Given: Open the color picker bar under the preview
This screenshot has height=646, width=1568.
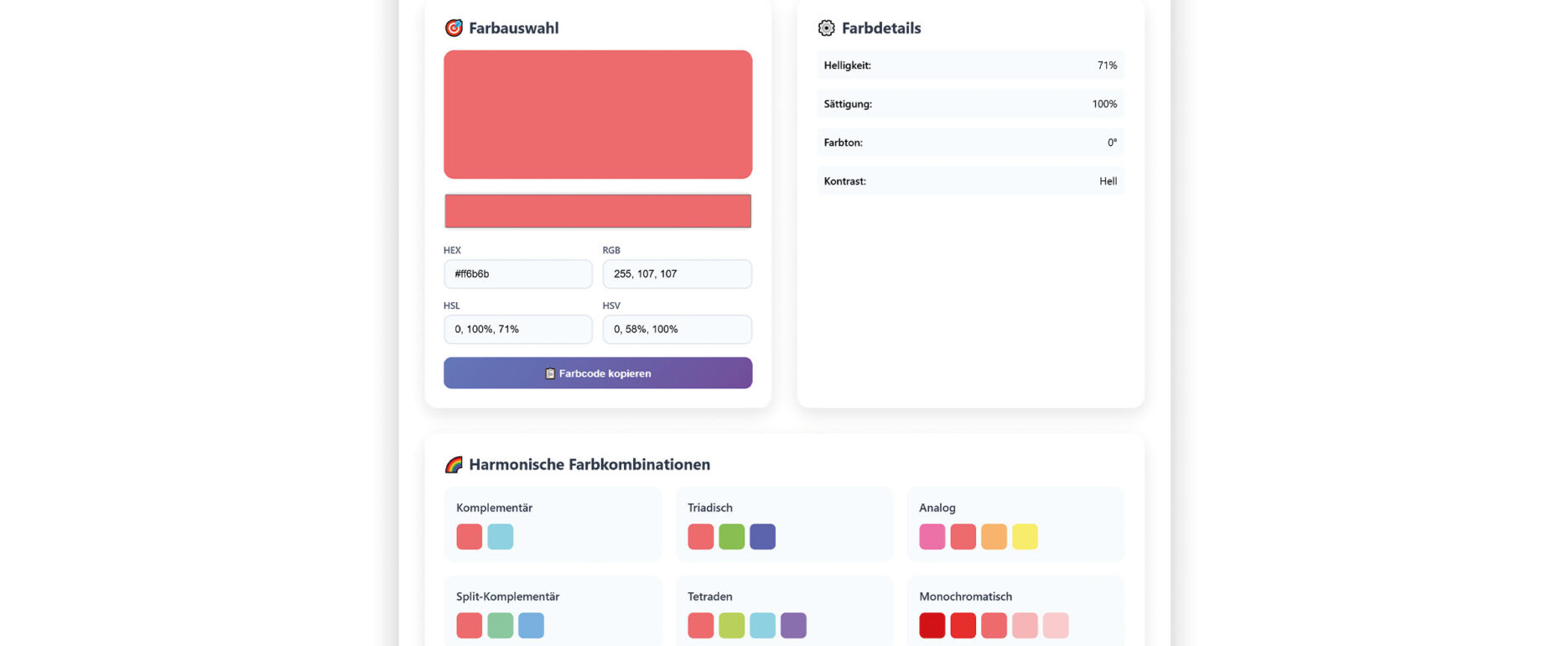Looking at the screenshot, I should [597, 211].
